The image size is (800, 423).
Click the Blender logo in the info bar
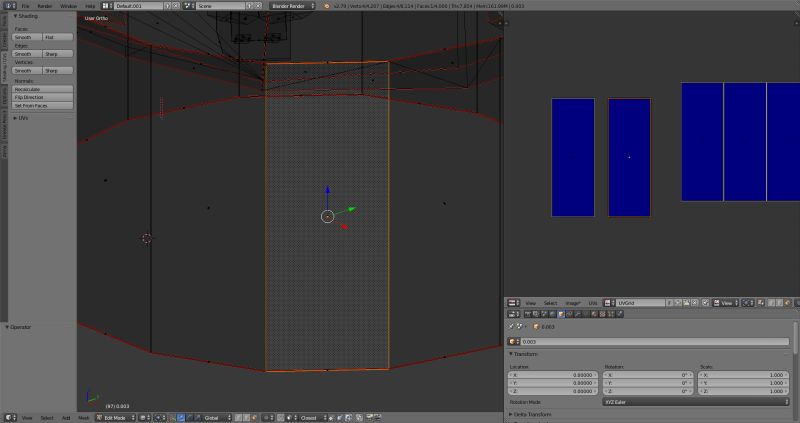[327, 6]
